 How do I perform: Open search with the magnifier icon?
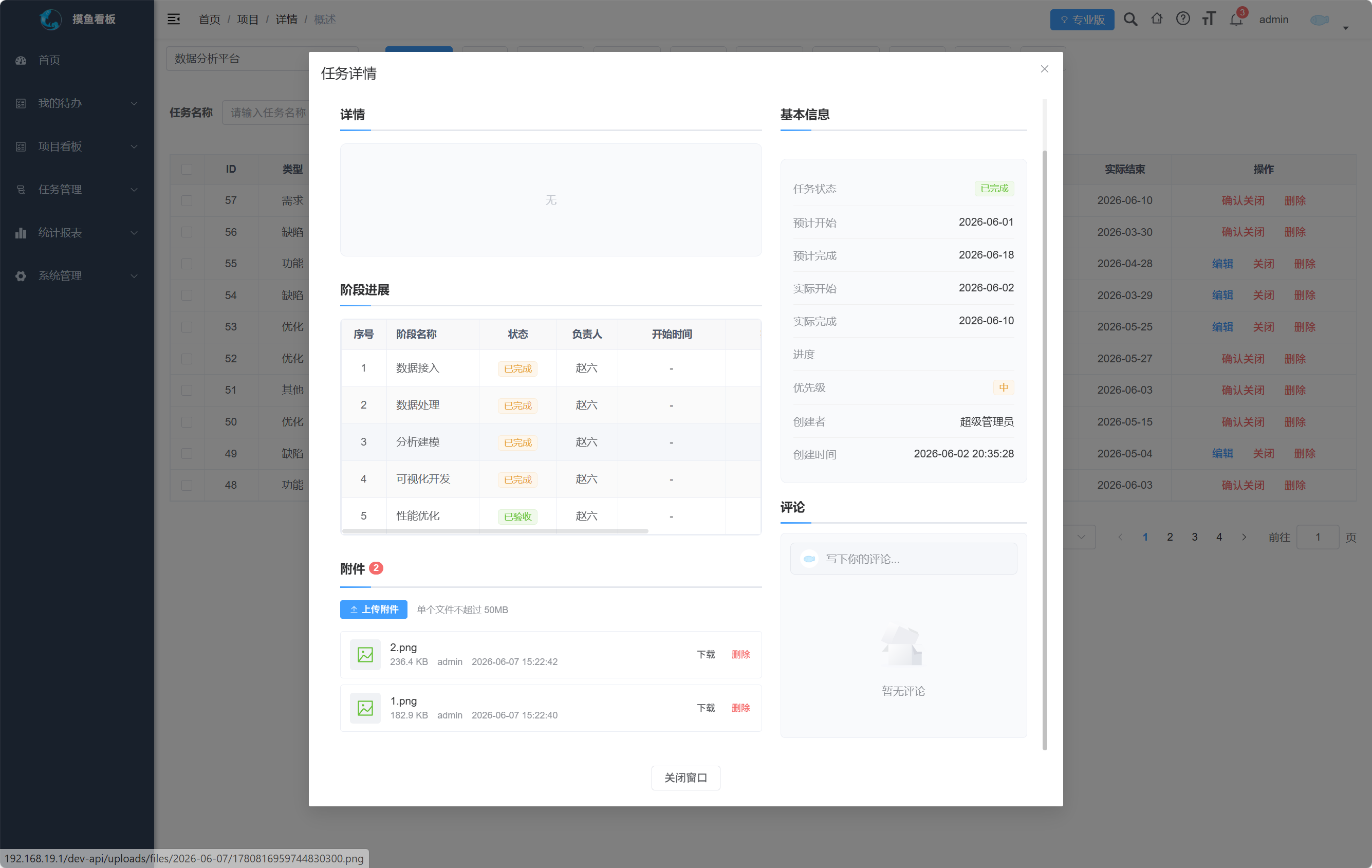click(1130, 20)
